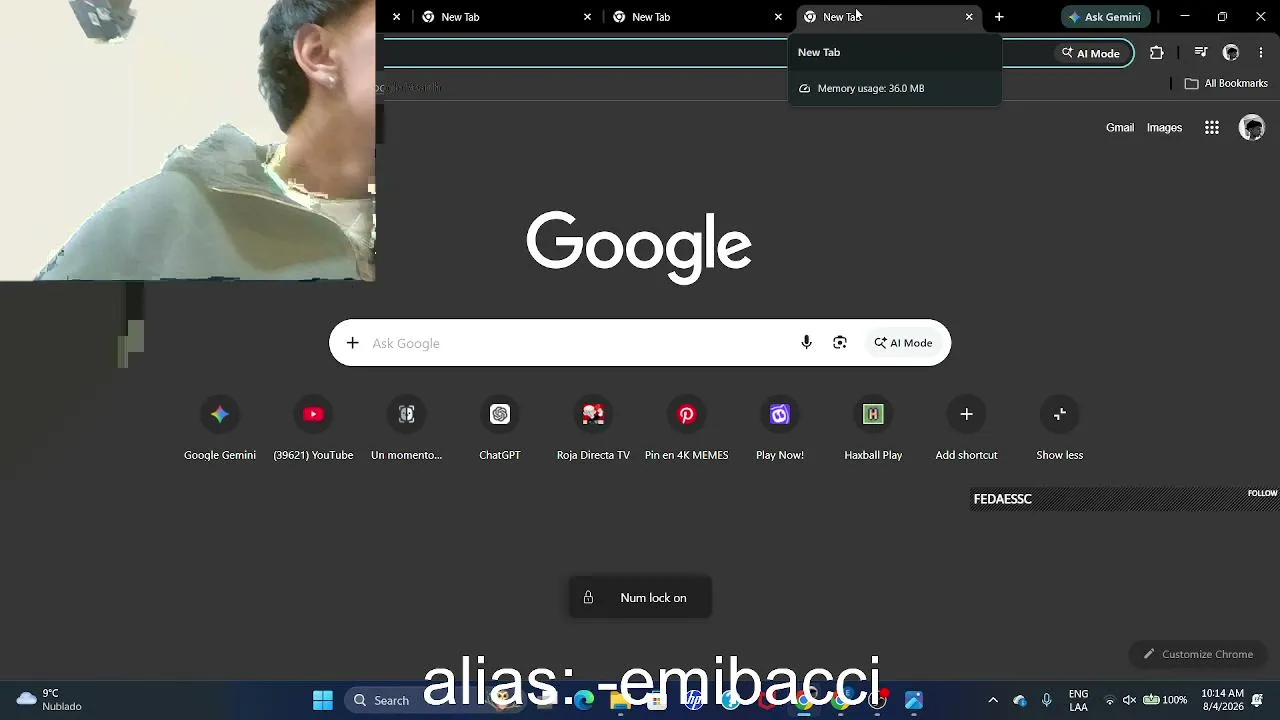Expand the All Bookmarks folder
Viewport: 1280px width, 720px height.
(x=1226, y=83)
